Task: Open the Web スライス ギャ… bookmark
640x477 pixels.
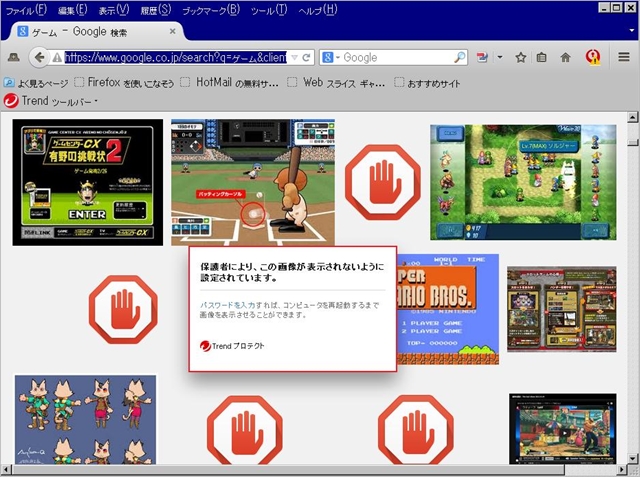Action: click(x=336, y=83)
